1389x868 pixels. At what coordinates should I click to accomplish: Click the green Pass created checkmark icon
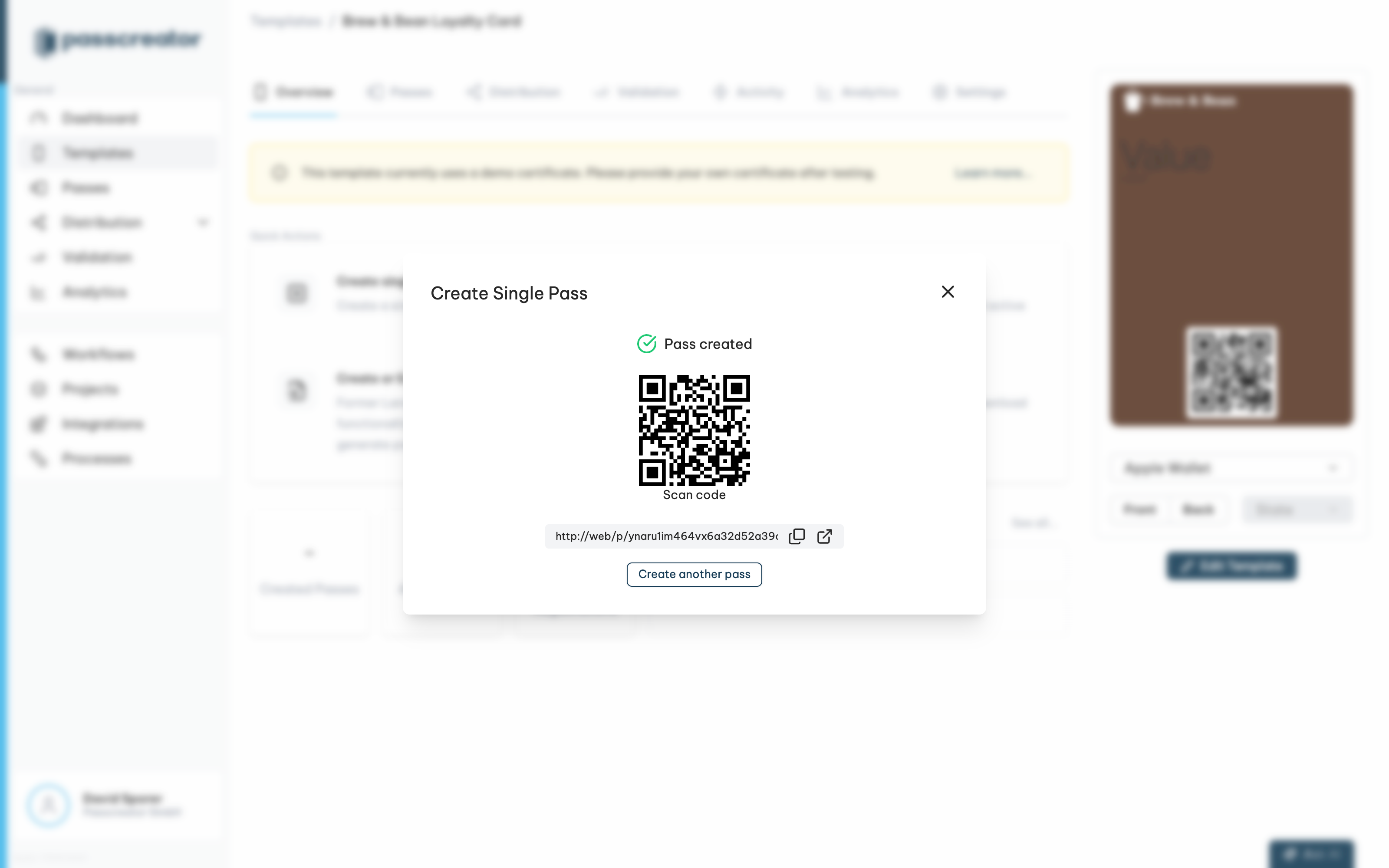point(646,344)
